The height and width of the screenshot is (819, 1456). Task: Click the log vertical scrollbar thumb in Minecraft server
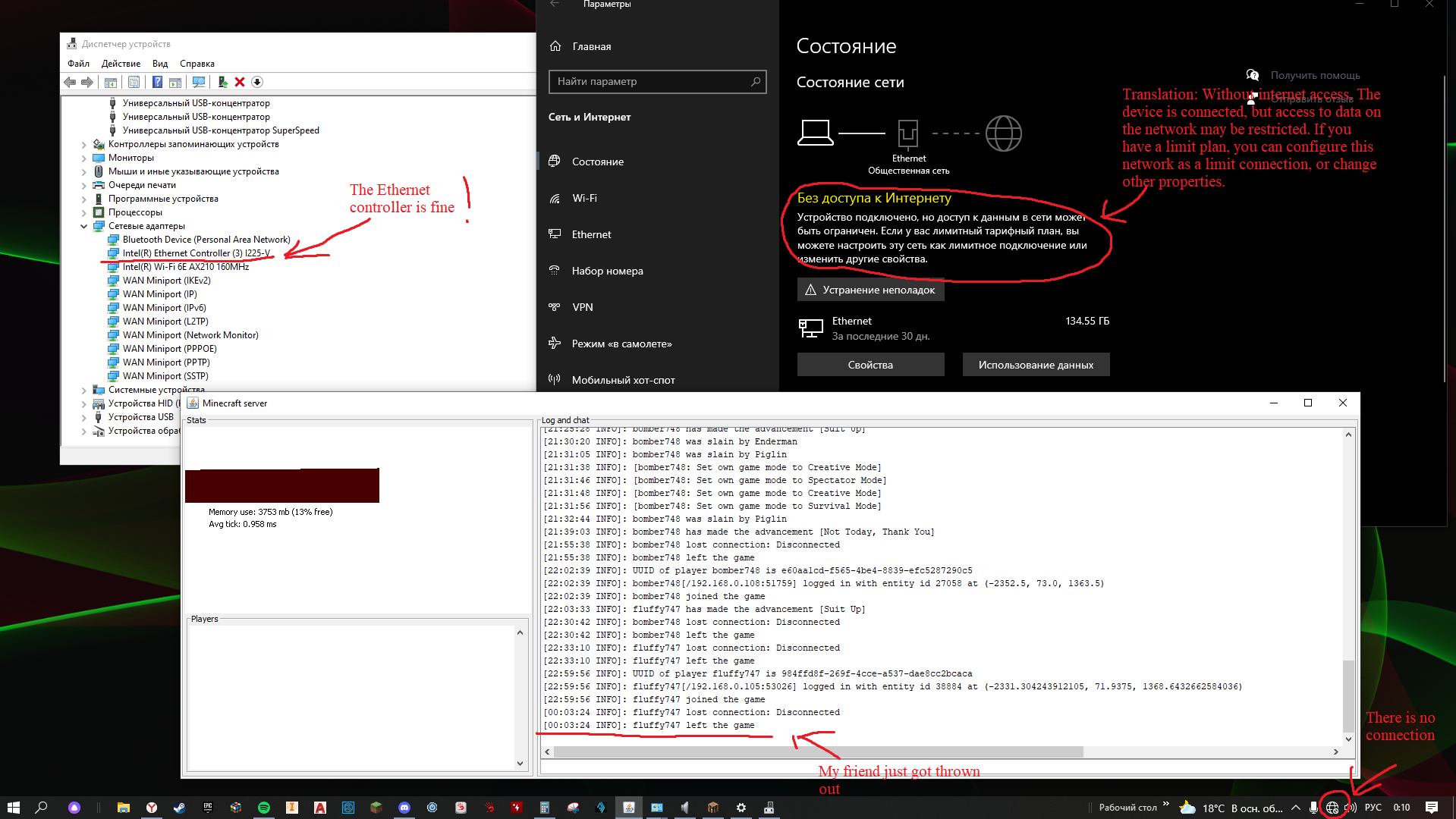1348,696
